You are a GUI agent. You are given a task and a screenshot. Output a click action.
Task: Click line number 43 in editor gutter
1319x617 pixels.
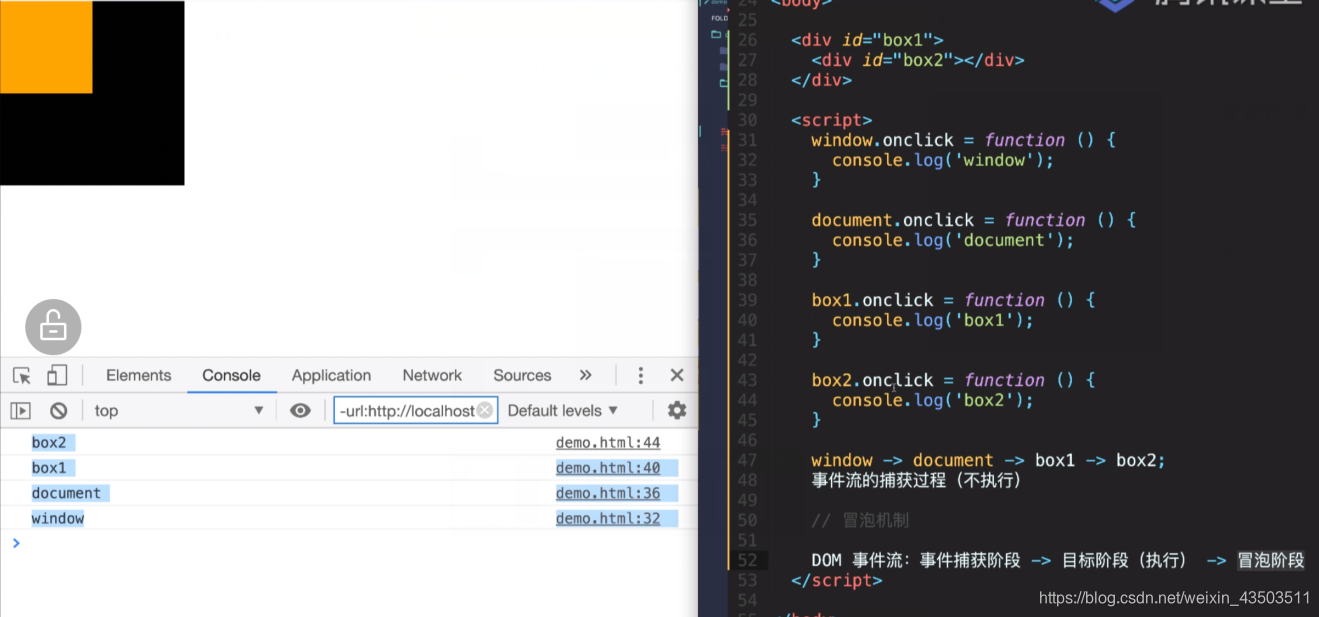(x=748, y=380)
